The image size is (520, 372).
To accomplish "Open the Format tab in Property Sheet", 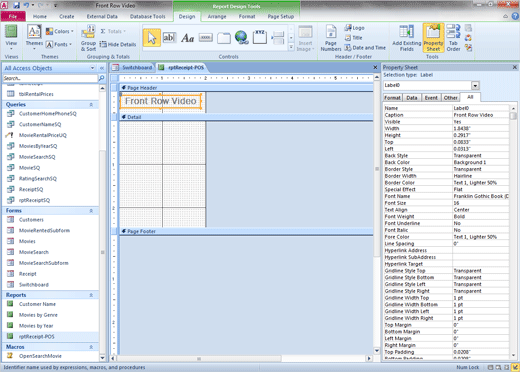I will (392, 98).
